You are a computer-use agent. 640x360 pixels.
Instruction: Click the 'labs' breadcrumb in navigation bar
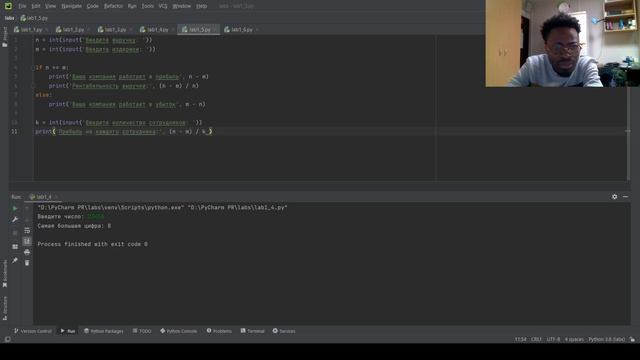[x=9, y=18]
